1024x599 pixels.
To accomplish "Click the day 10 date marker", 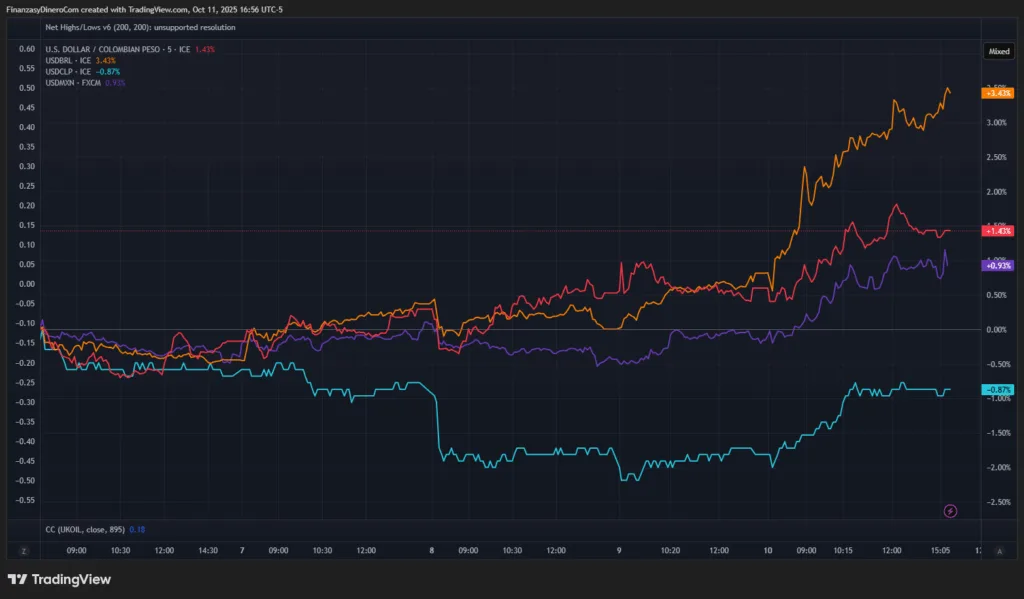I will pos(768,551).
